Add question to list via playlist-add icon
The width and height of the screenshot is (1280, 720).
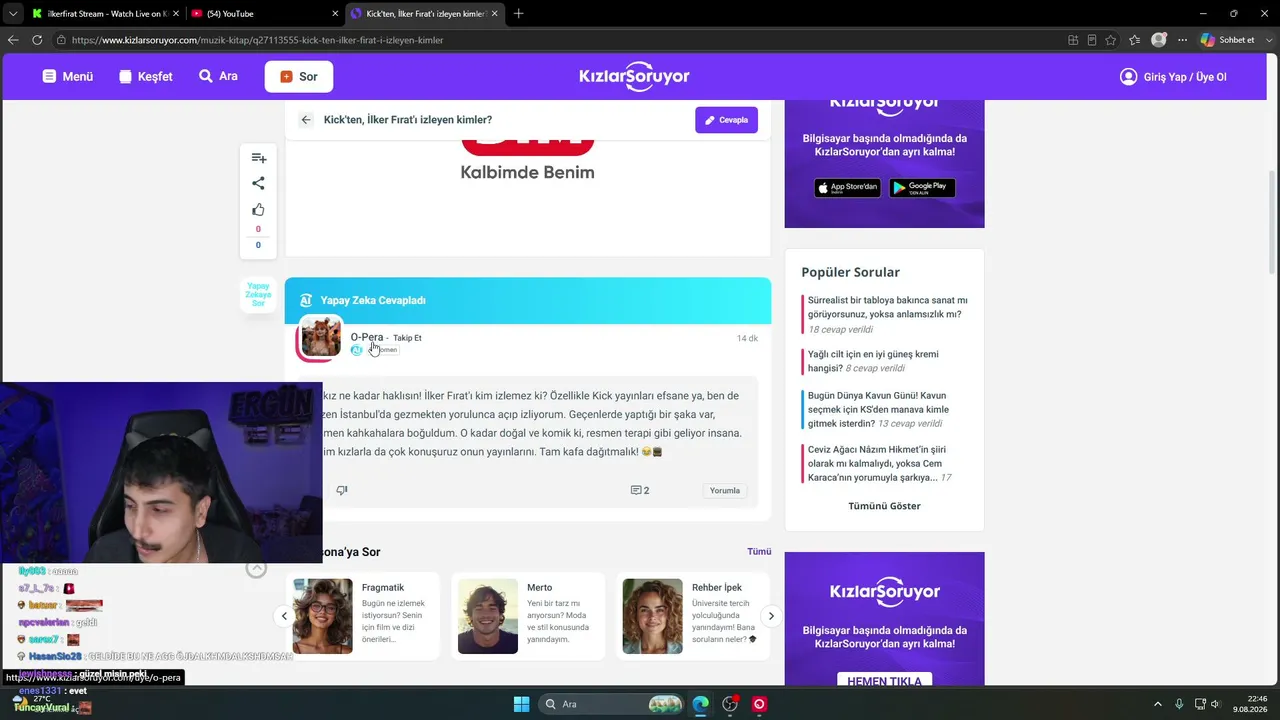(x=258, y=158)
